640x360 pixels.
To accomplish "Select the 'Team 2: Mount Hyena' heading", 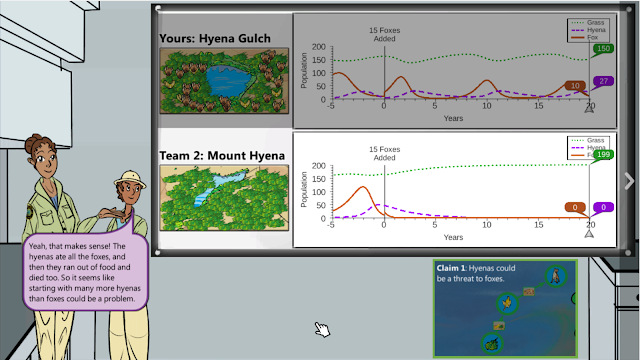I will coord(222,156).
